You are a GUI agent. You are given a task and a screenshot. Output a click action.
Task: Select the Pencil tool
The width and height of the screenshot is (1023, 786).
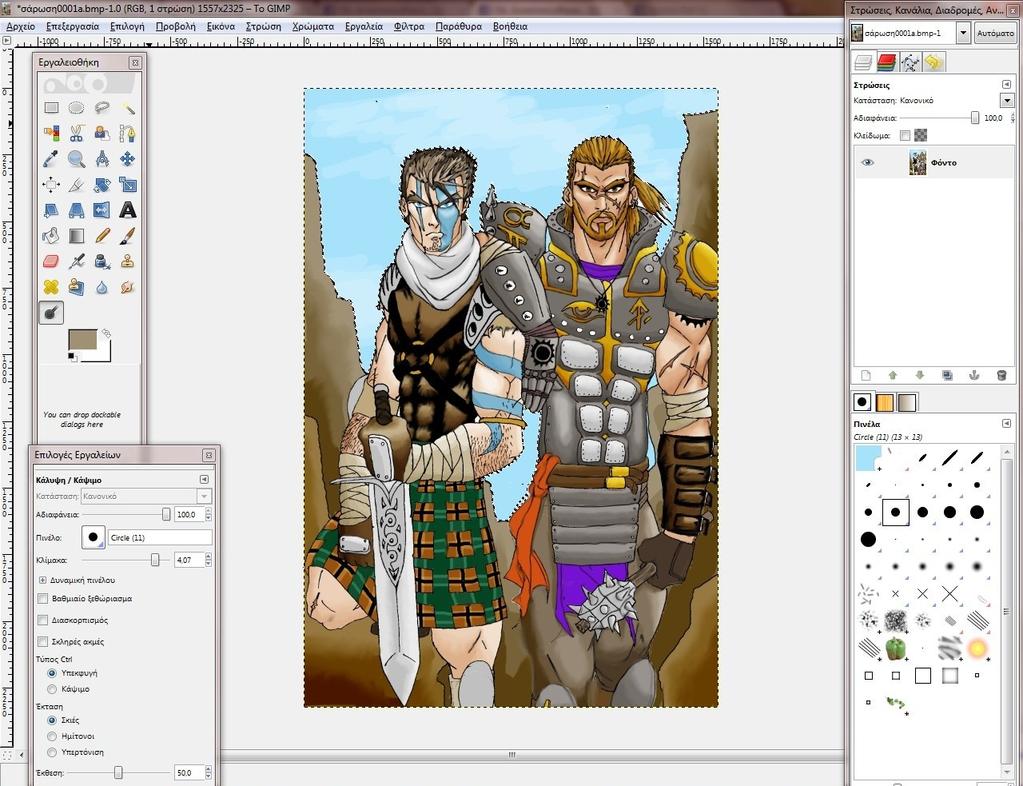[102, 235]
